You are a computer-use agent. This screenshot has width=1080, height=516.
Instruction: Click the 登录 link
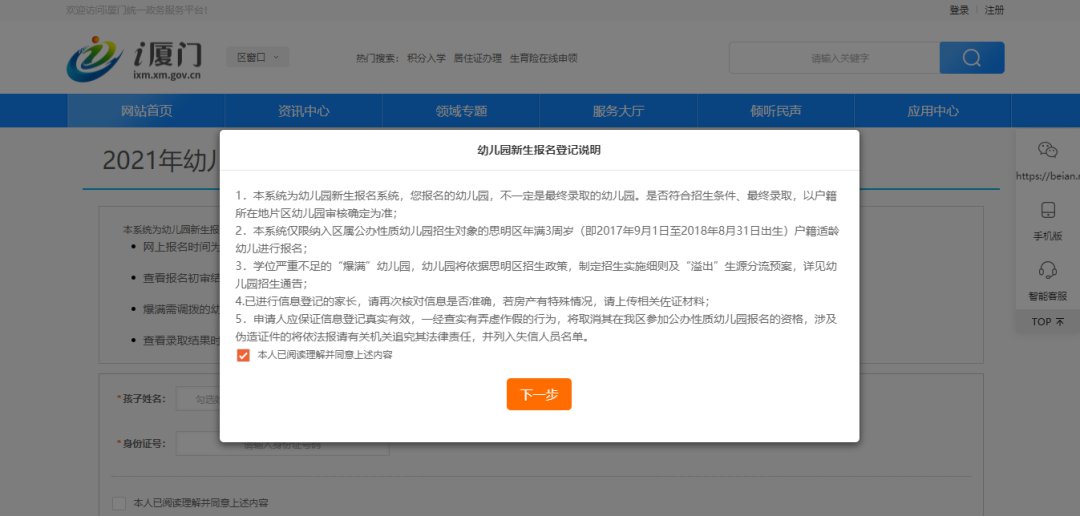pos(959,10)
